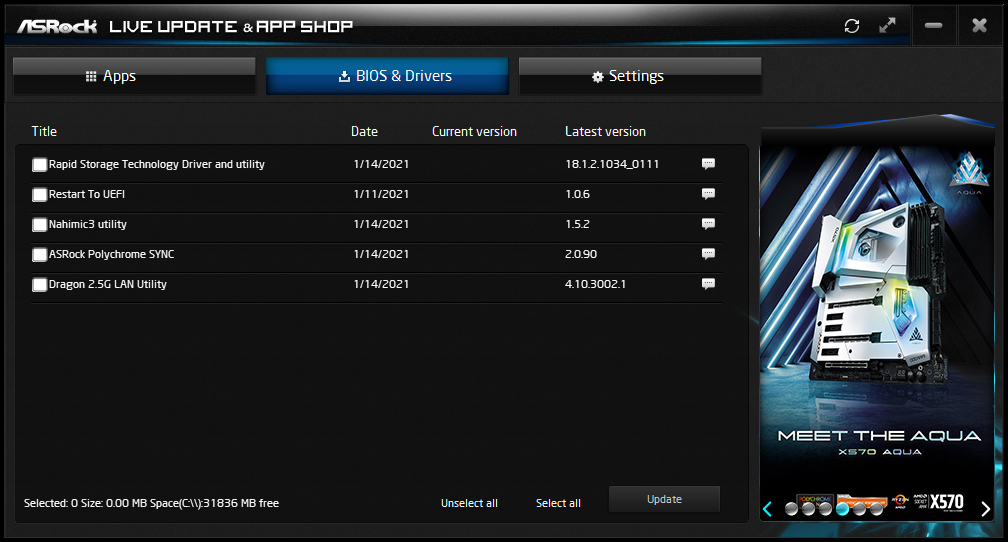
Task: Click the Current version column header
Action: coord(474,131)
